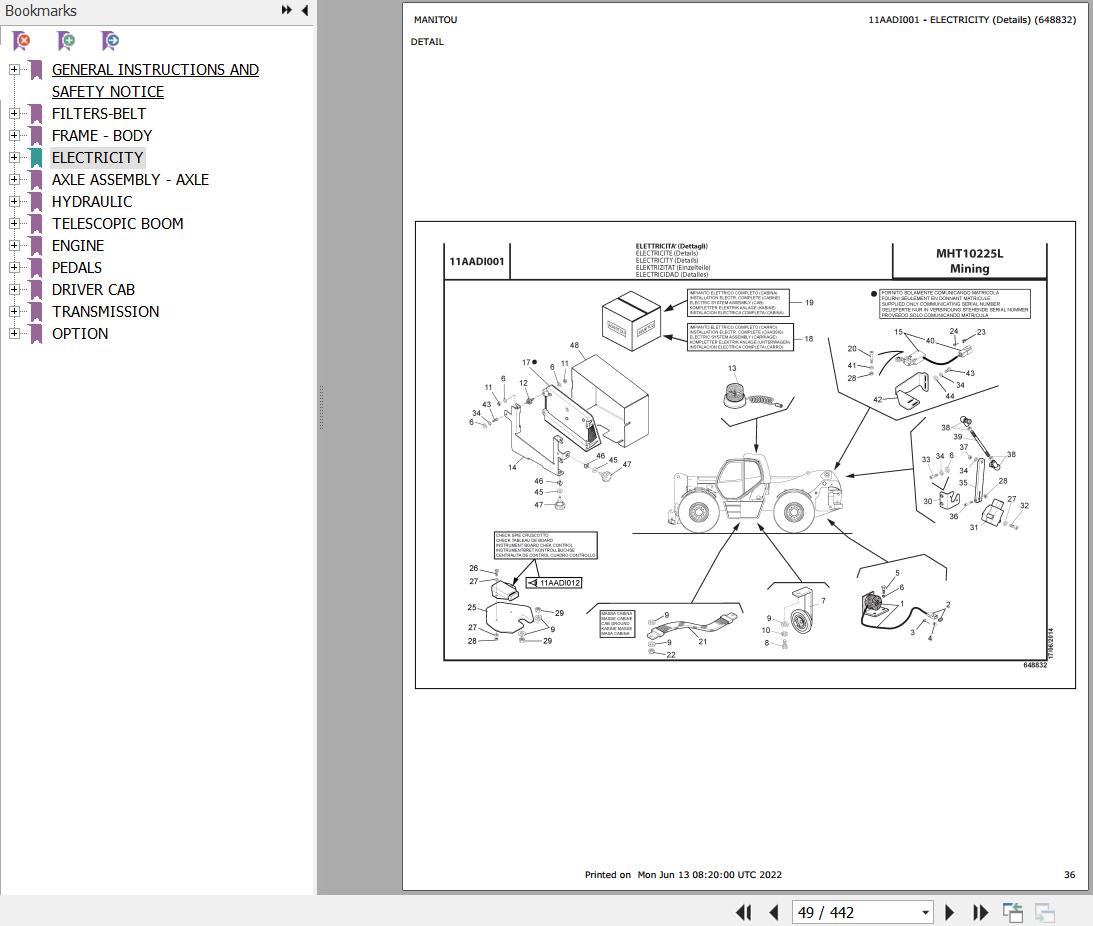Go to the previous page
Image resolution: width=1093 pixels, height=926 pixels.
[x=773, y=912]
